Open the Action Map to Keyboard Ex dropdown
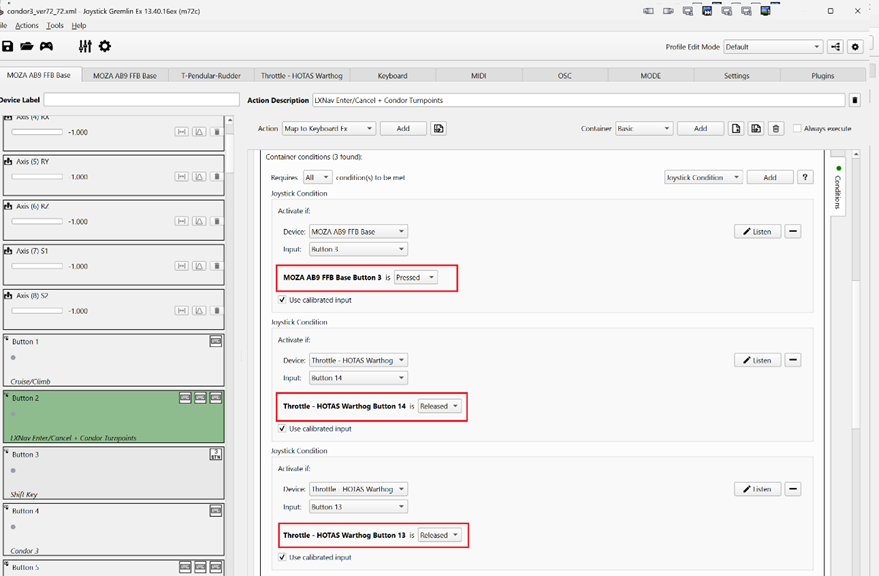Image resolution: width=879 pixels, height=576 pixels. coord(329,128)
